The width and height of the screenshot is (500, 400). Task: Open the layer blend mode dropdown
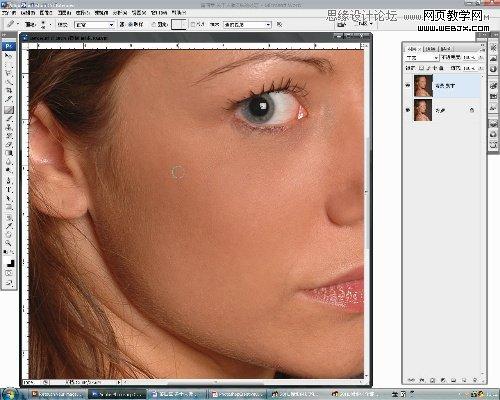pyautogui.click(x=422, y=58)
